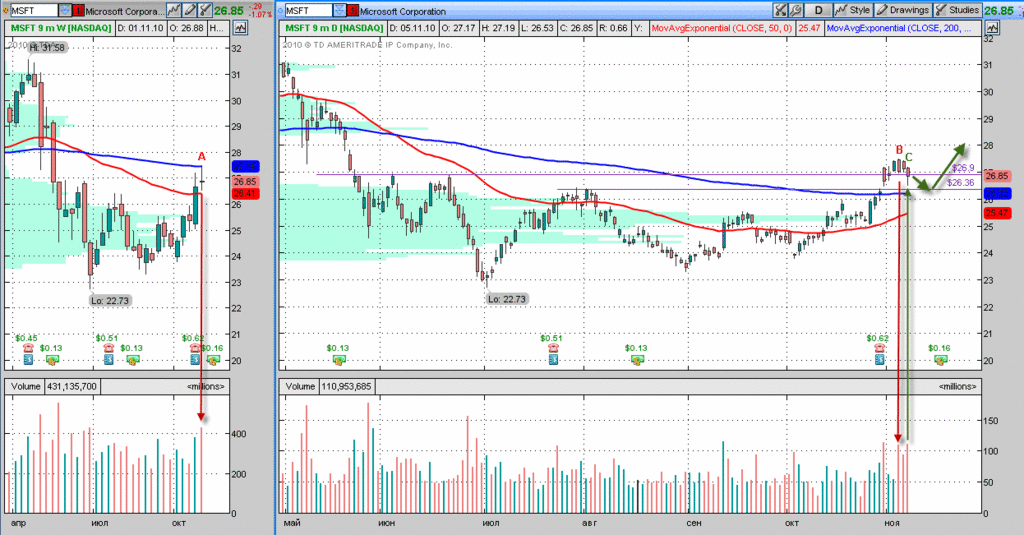
Task: Click red 25.47 price label on right chart axis
Action: click(x=997, y=213)
